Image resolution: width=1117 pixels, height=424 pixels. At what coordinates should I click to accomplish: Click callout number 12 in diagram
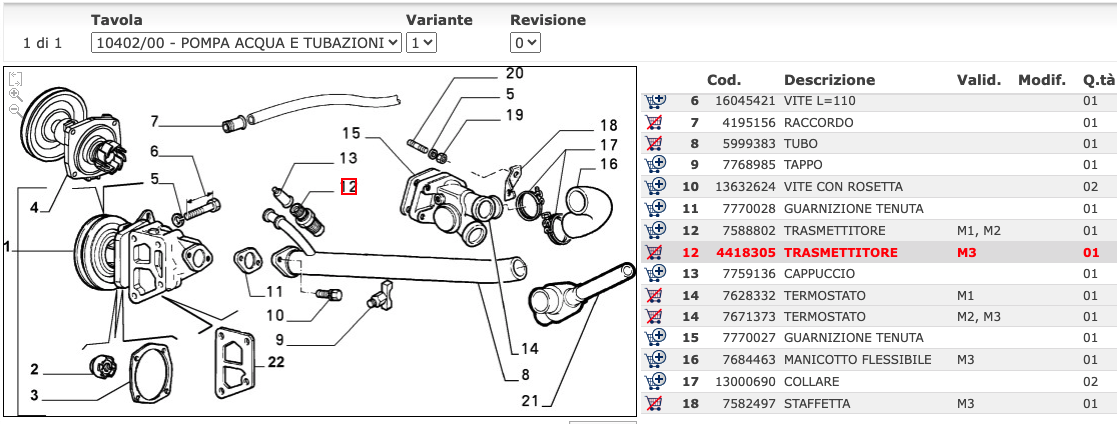click(x=349, y=186)
